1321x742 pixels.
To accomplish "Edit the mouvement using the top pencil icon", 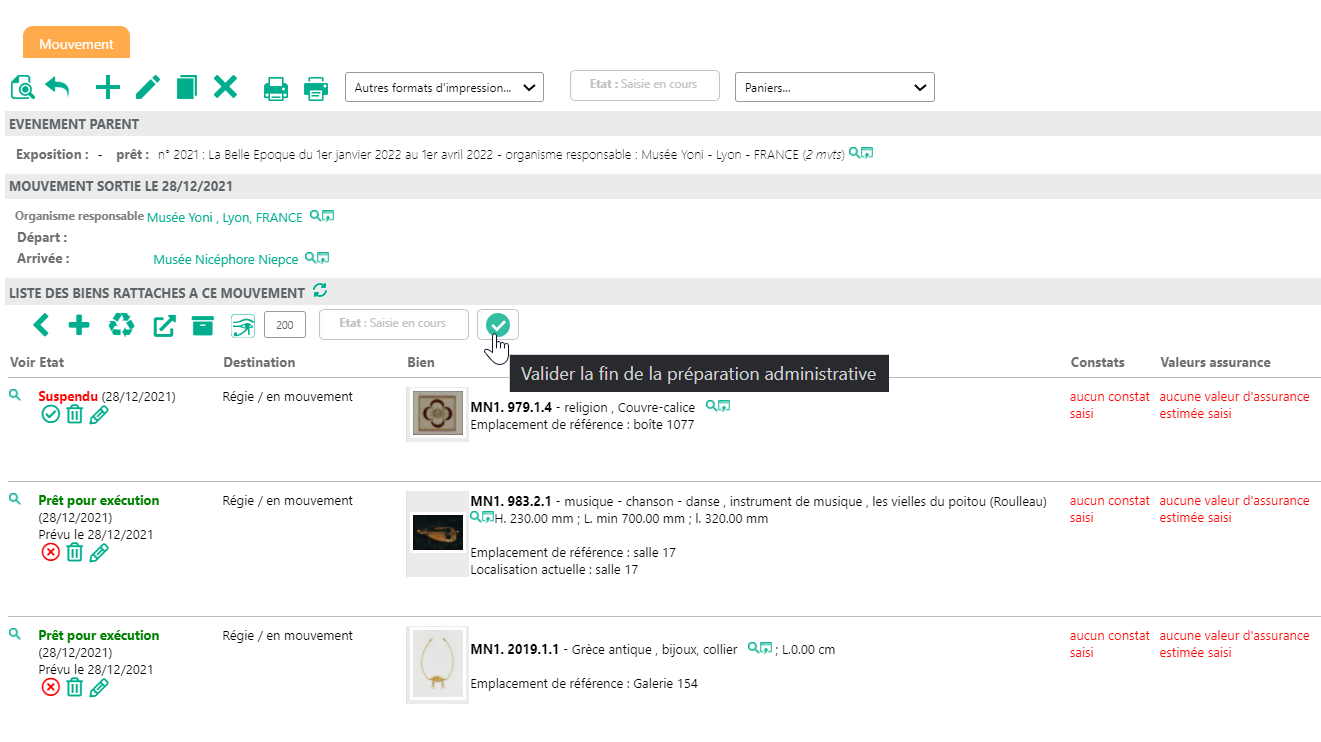I will click(x=148, y=88).
